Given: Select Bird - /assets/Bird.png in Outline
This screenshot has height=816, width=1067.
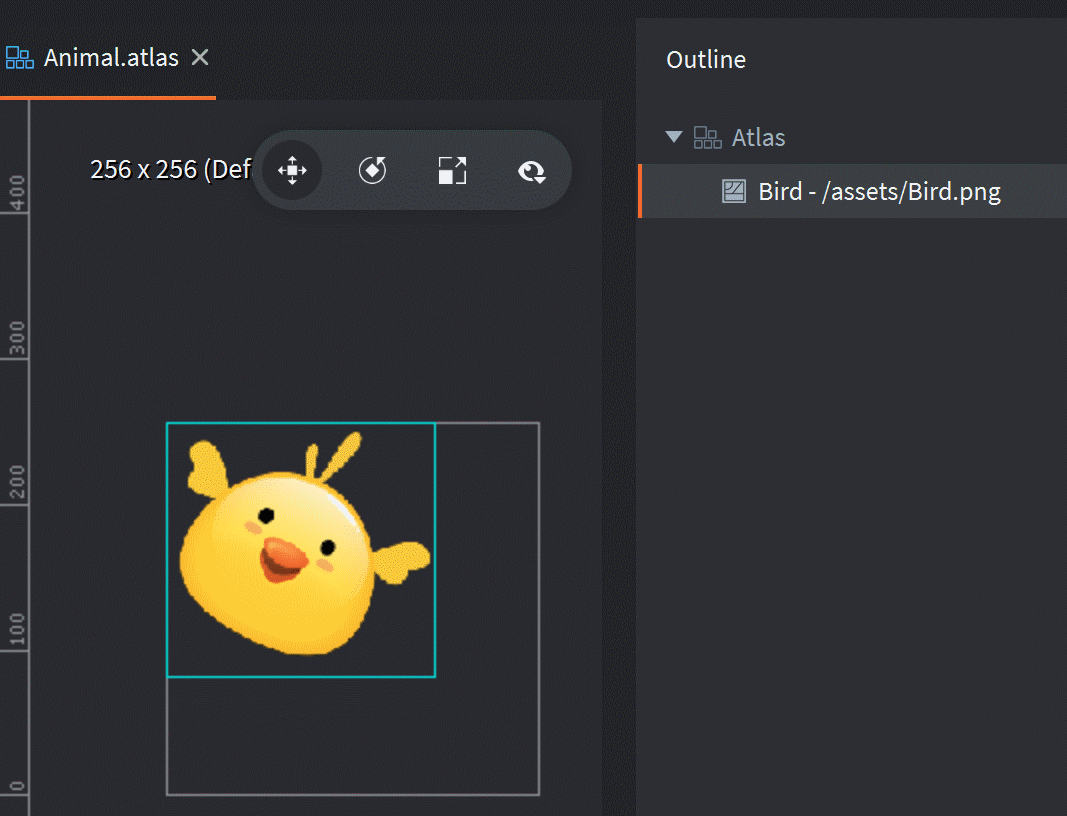Looking at the screenshot, I should [x=879, y=191].
